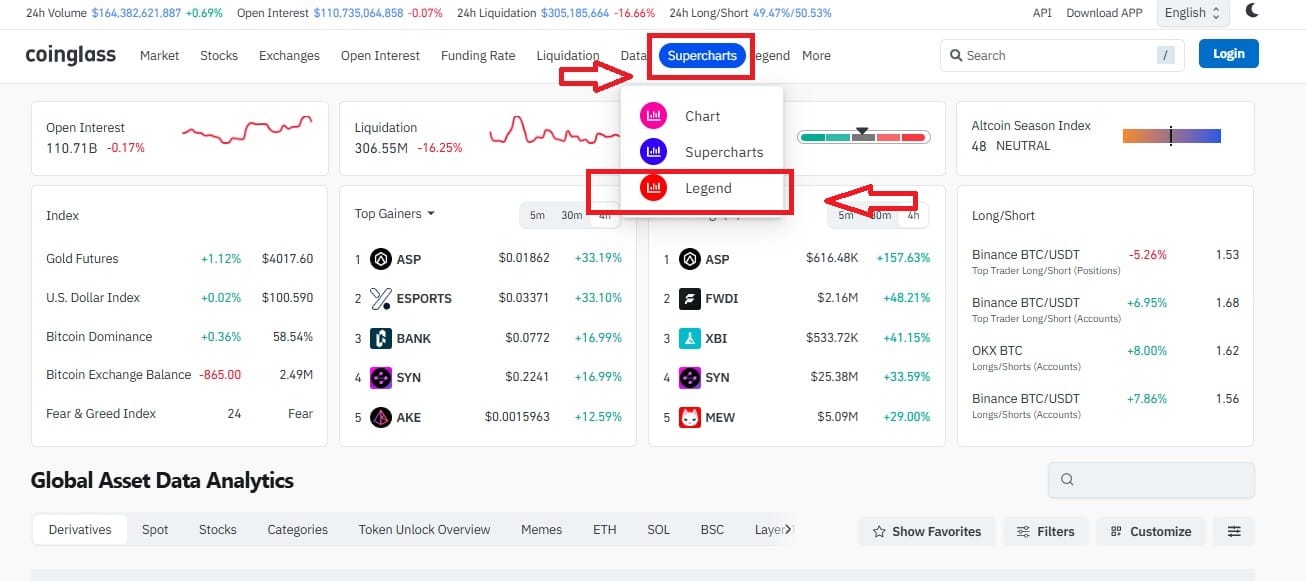
Task: Open the Funding Rate menu
Action: point(478,56)
